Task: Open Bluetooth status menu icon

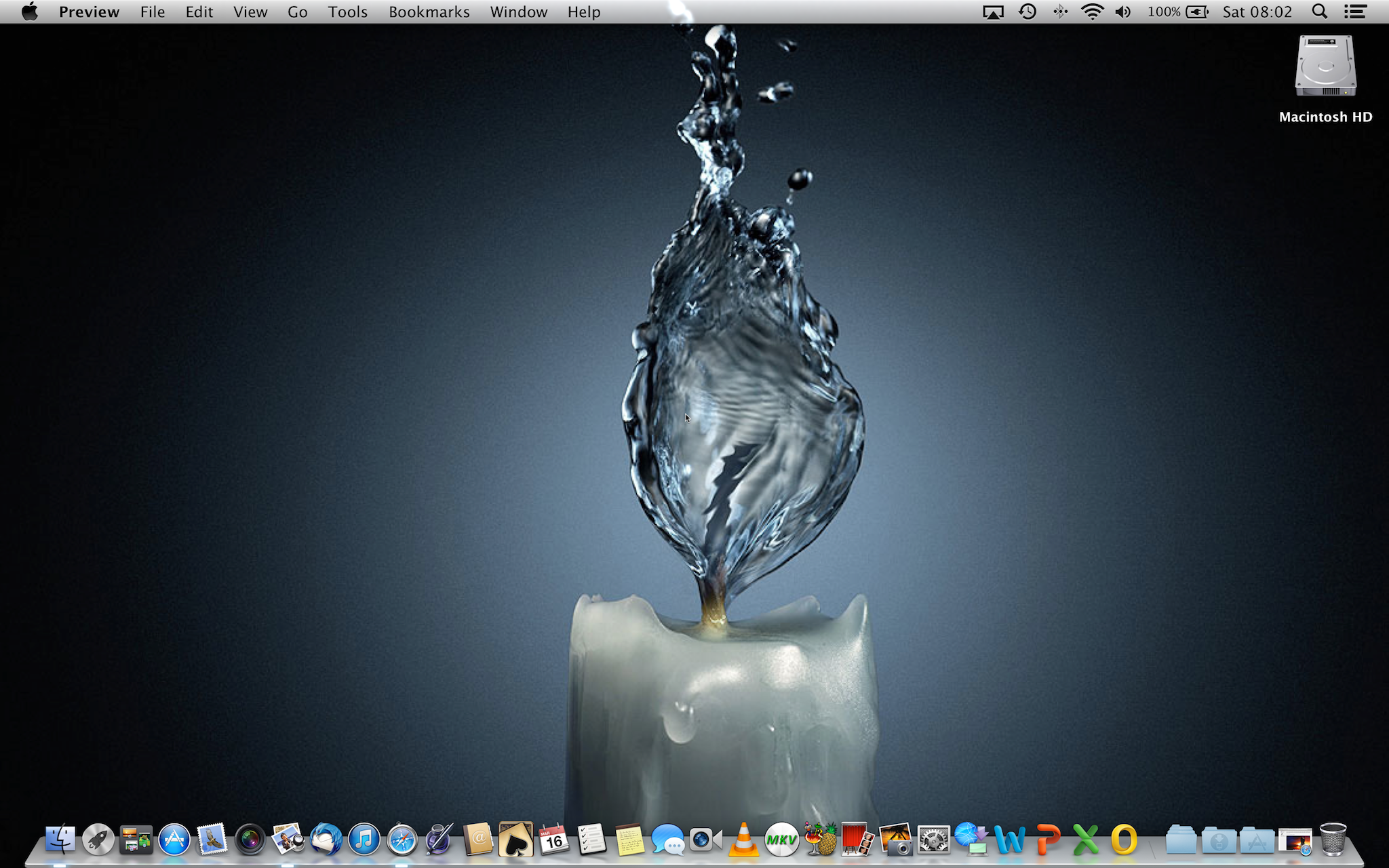Action: 1060,12
